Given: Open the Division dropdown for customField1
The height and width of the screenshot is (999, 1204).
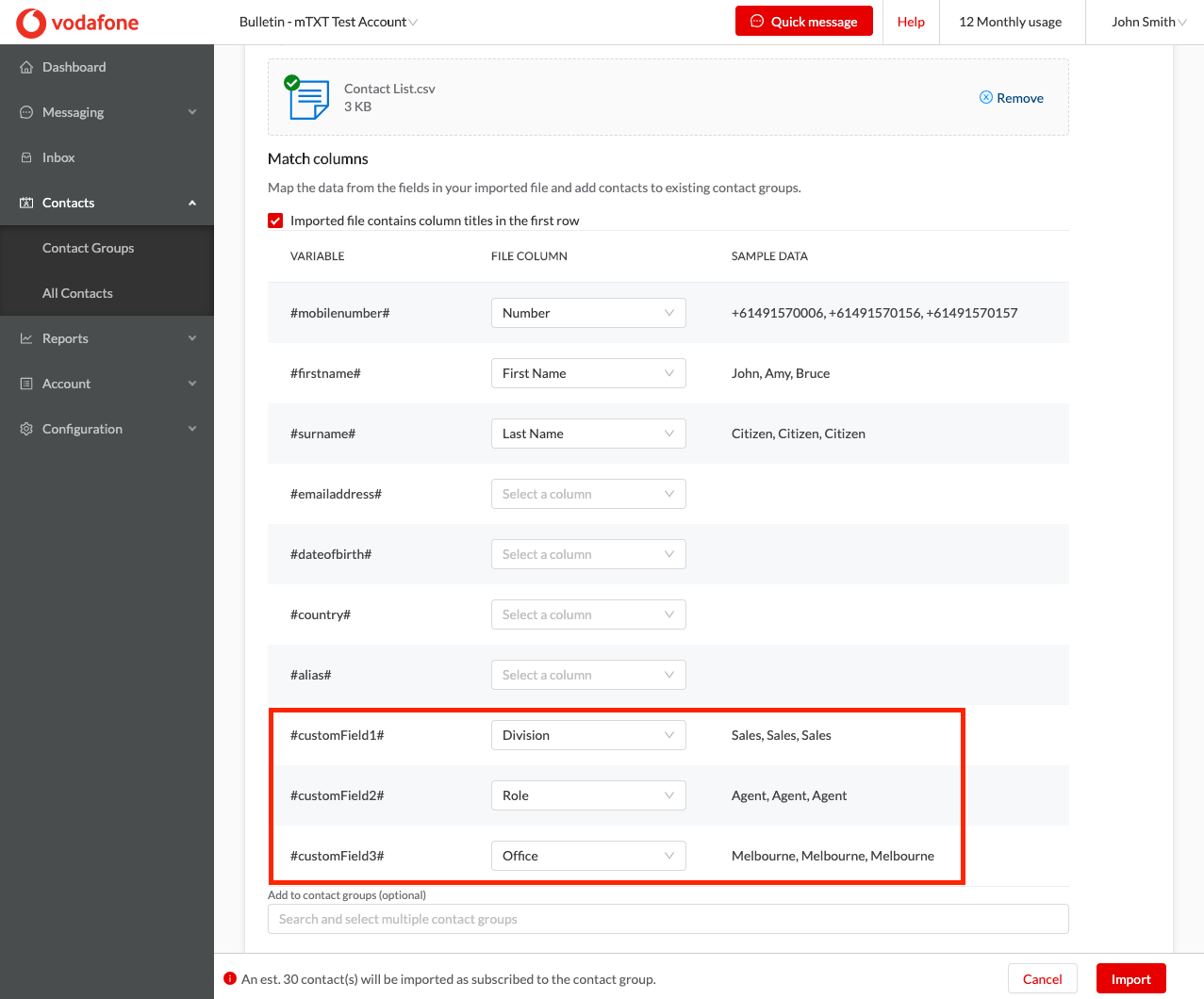Looking at the screenshot, I should coord(588,735).
